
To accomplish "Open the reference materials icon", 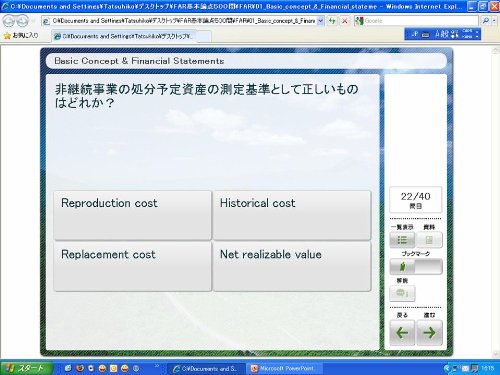I will click(429, 240).
